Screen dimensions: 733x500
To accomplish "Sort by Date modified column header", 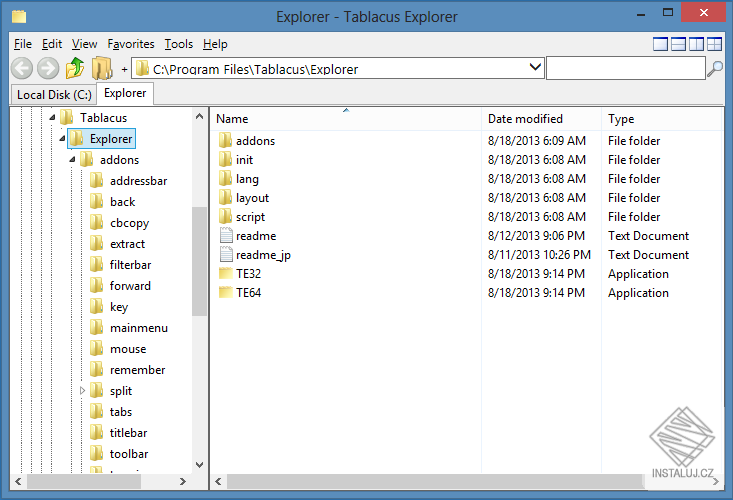I will pos(541,119).
